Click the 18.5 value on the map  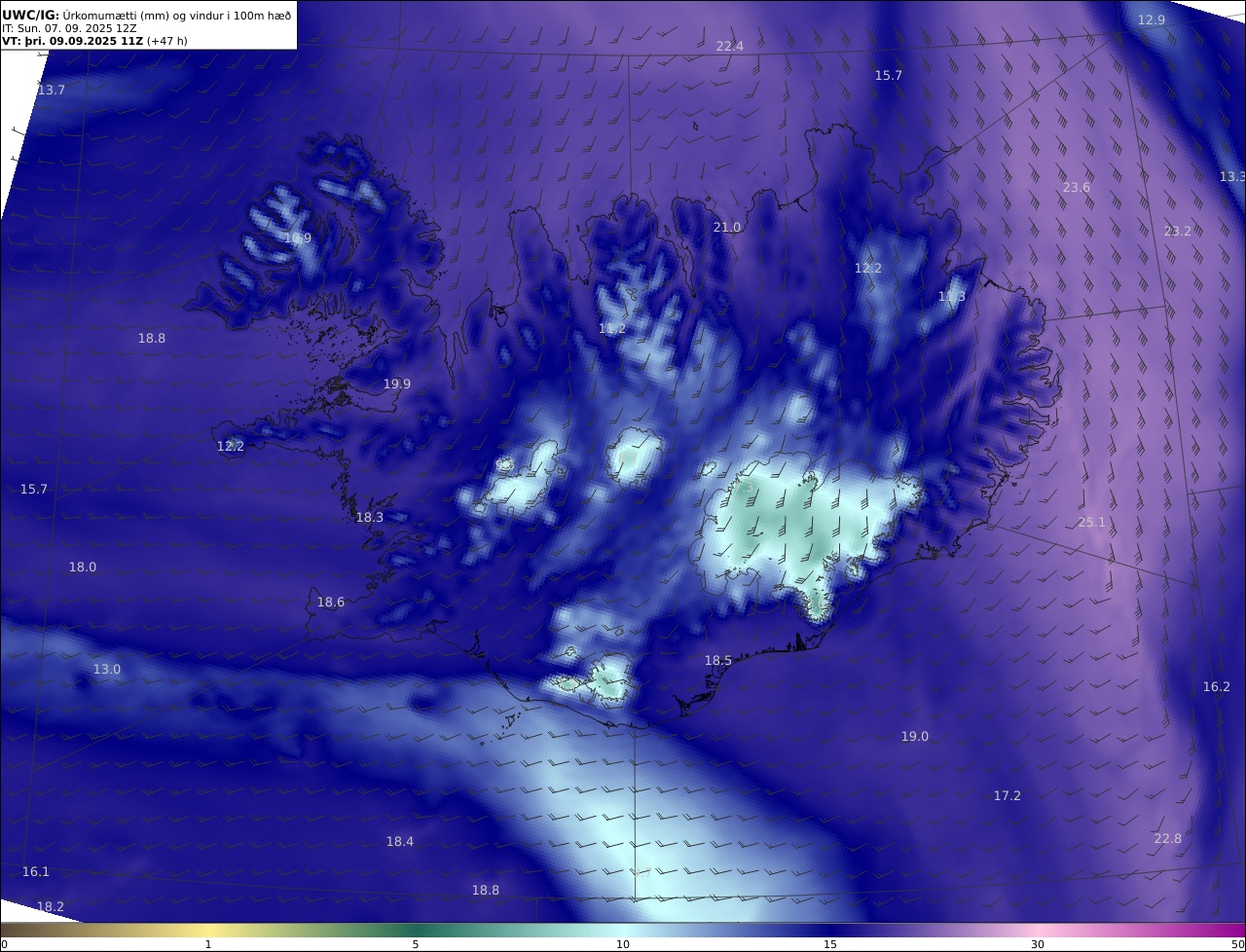point(717,660)
